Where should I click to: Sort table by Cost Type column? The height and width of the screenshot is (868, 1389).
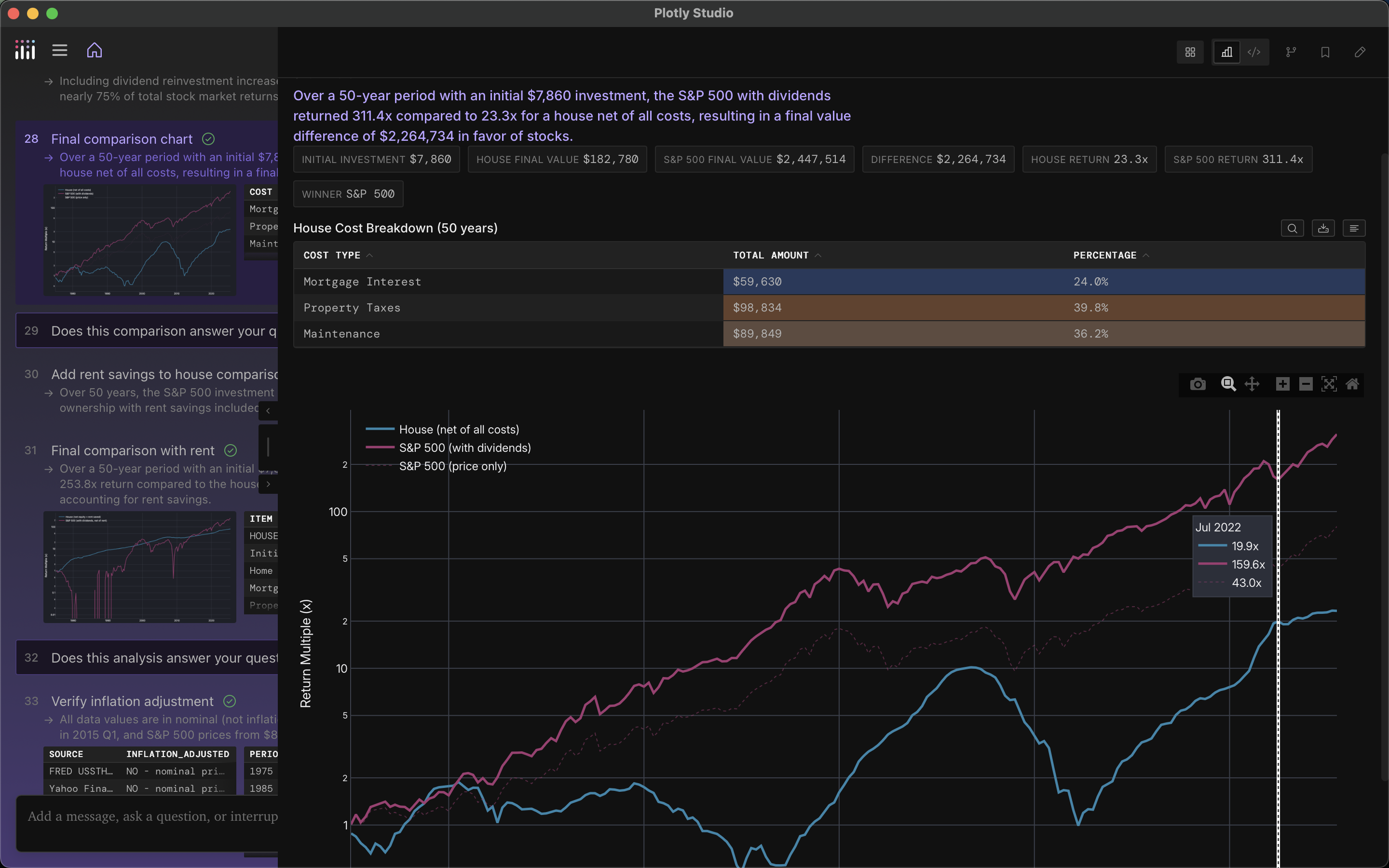pos(338,256)
